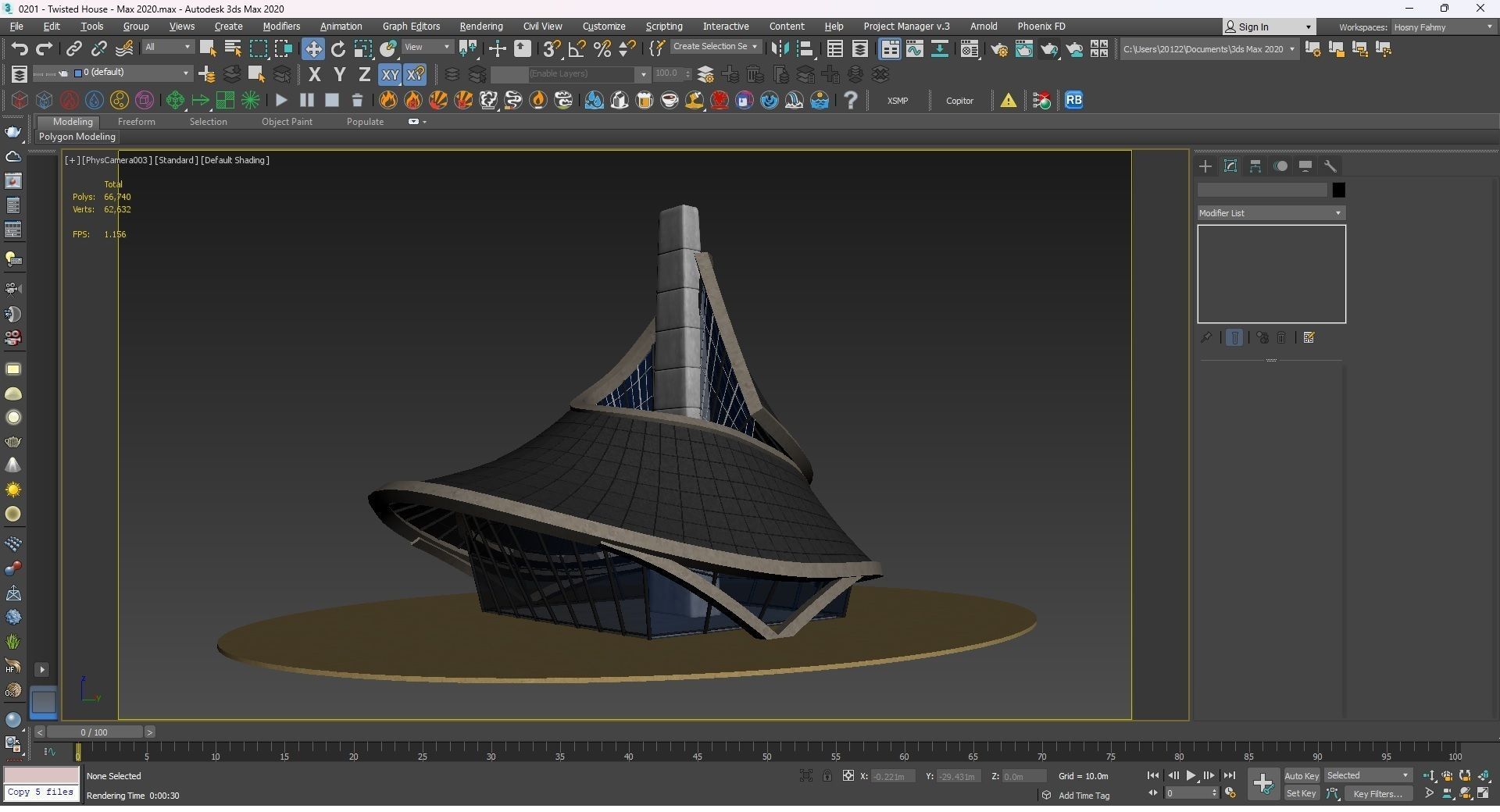Click the Redo arrow icon
This screenshot has height=812, width=1500.
45,48
